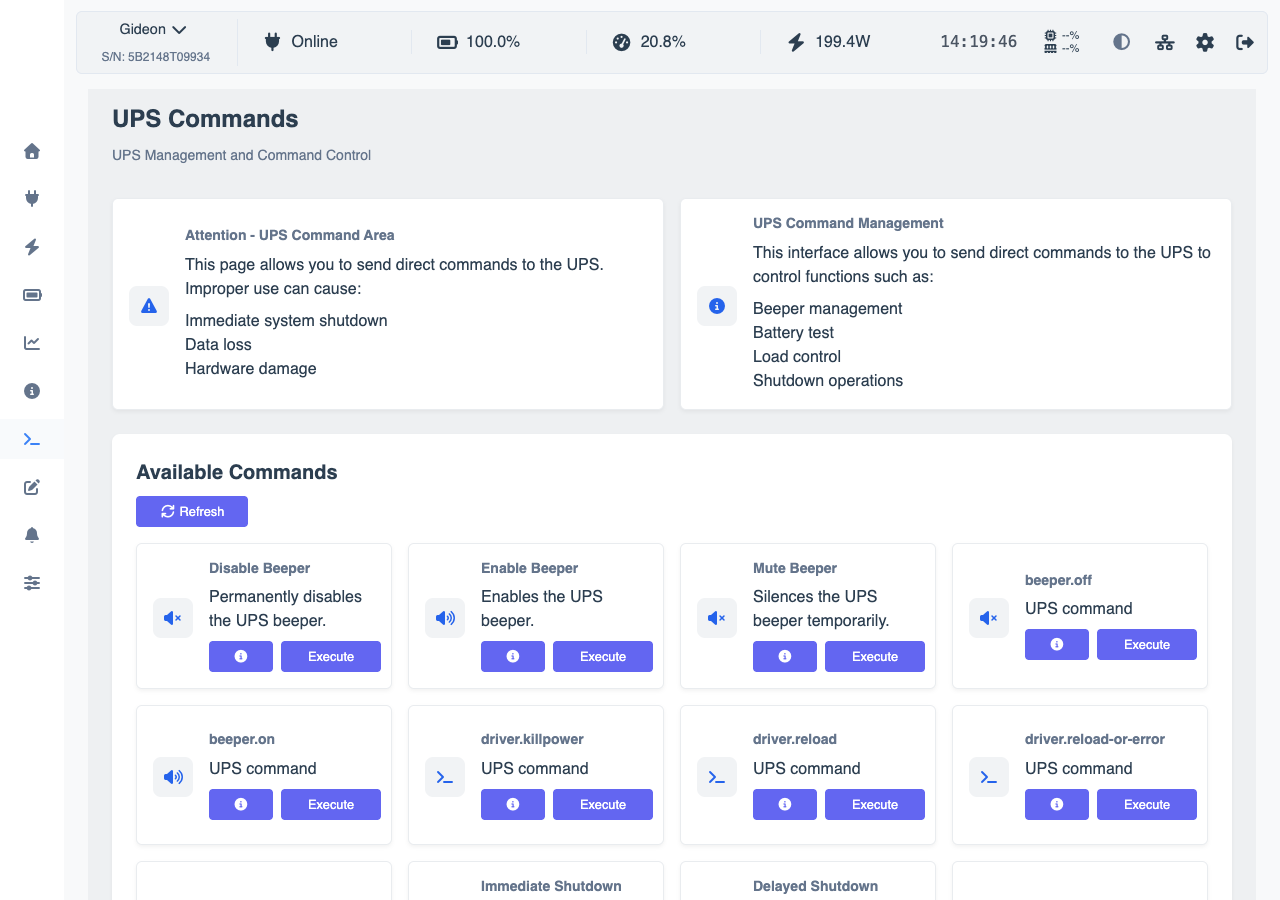Click the Refresh commands button
The height and width of the screenshot is (900, 1280).
[192, 511]
